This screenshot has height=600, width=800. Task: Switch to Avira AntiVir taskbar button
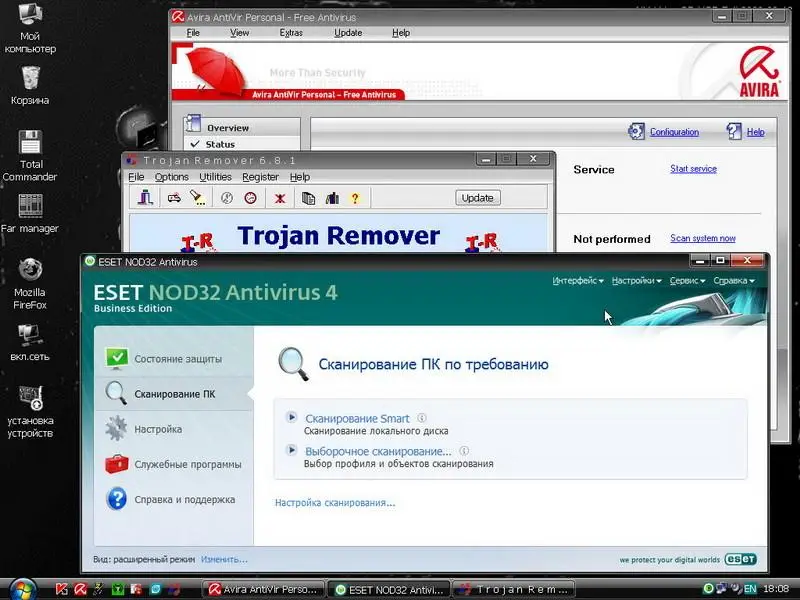(x=263, y=589)
